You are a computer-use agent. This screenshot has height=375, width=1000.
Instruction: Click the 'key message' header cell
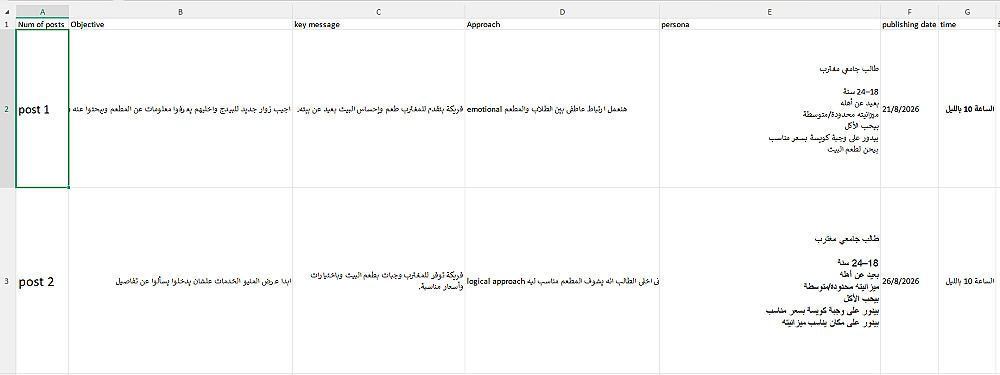tap(379, 24)
